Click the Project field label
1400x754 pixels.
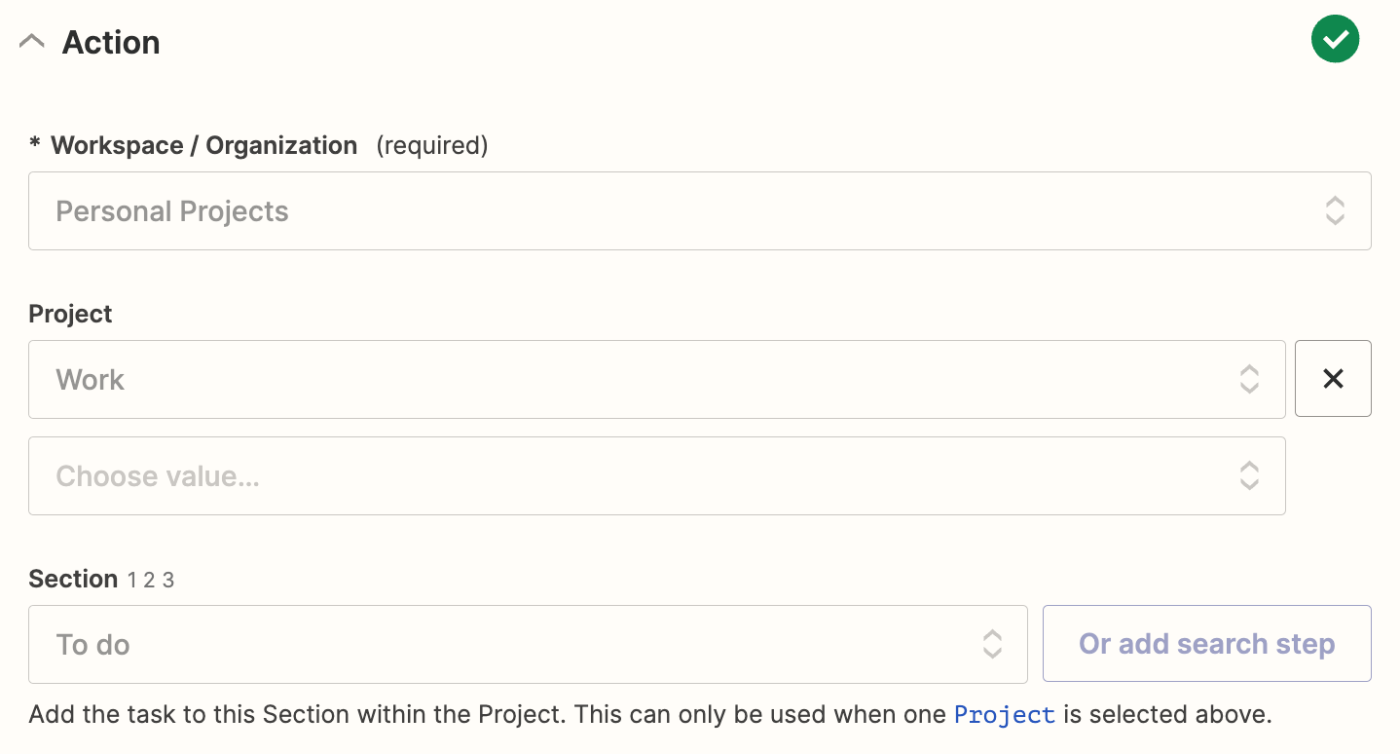70,314
